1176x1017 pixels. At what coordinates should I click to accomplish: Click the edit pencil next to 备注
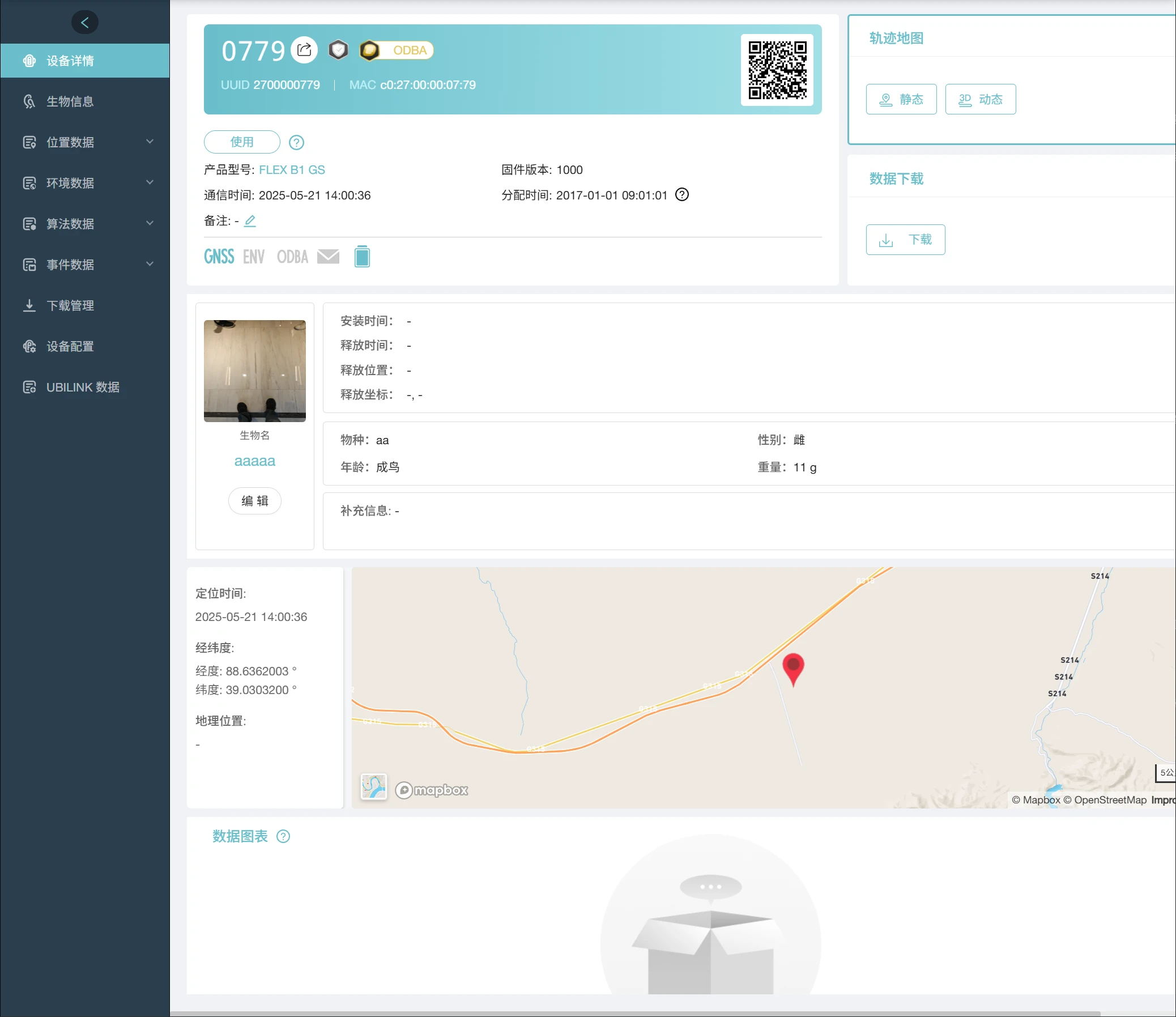pyautogui.click(x=250, y=221)
